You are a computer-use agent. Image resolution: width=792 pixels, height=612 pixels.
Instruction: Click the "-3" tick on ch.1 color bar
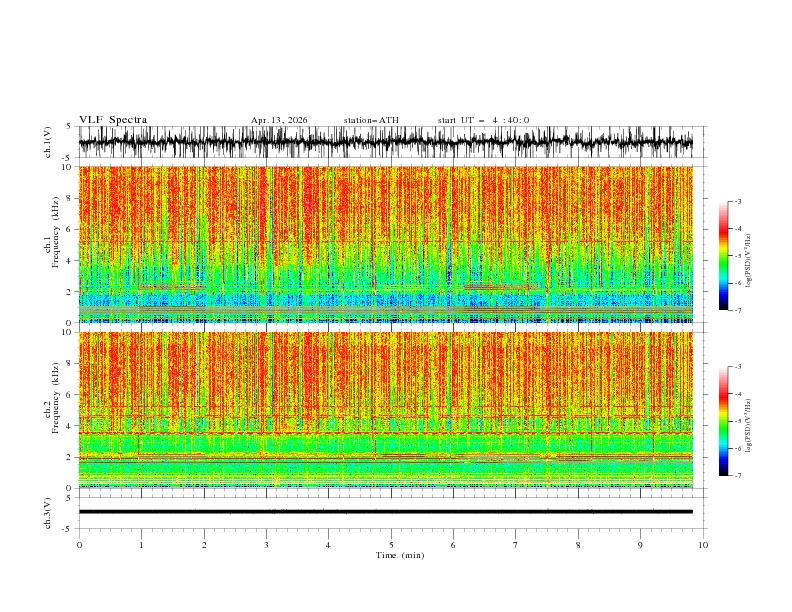pos(737,201)
